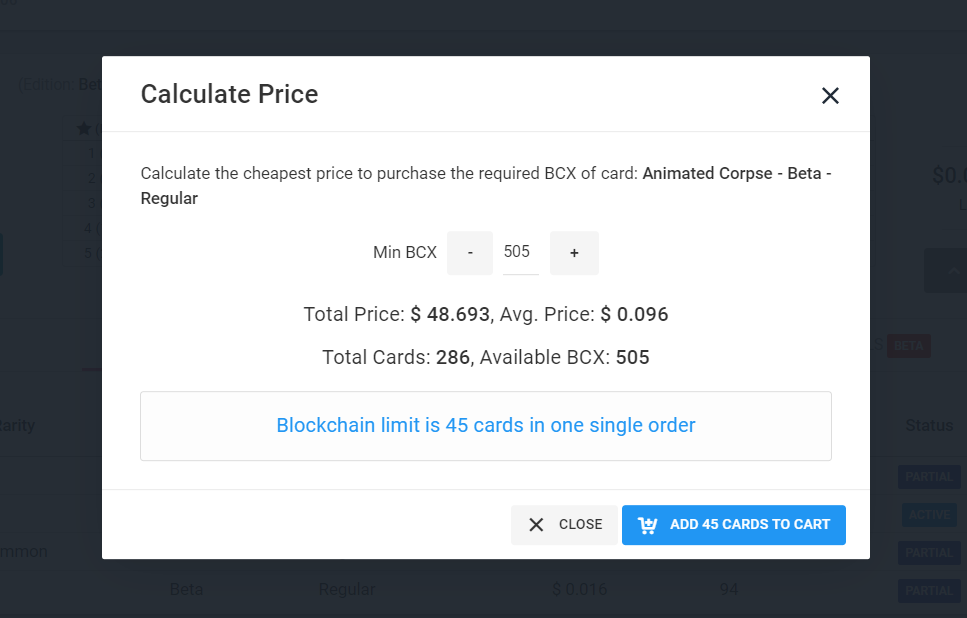This screenshot has height=618, width=967.
Task: Close the Calculate Price dialog via X icon
Action: point(830,96)
